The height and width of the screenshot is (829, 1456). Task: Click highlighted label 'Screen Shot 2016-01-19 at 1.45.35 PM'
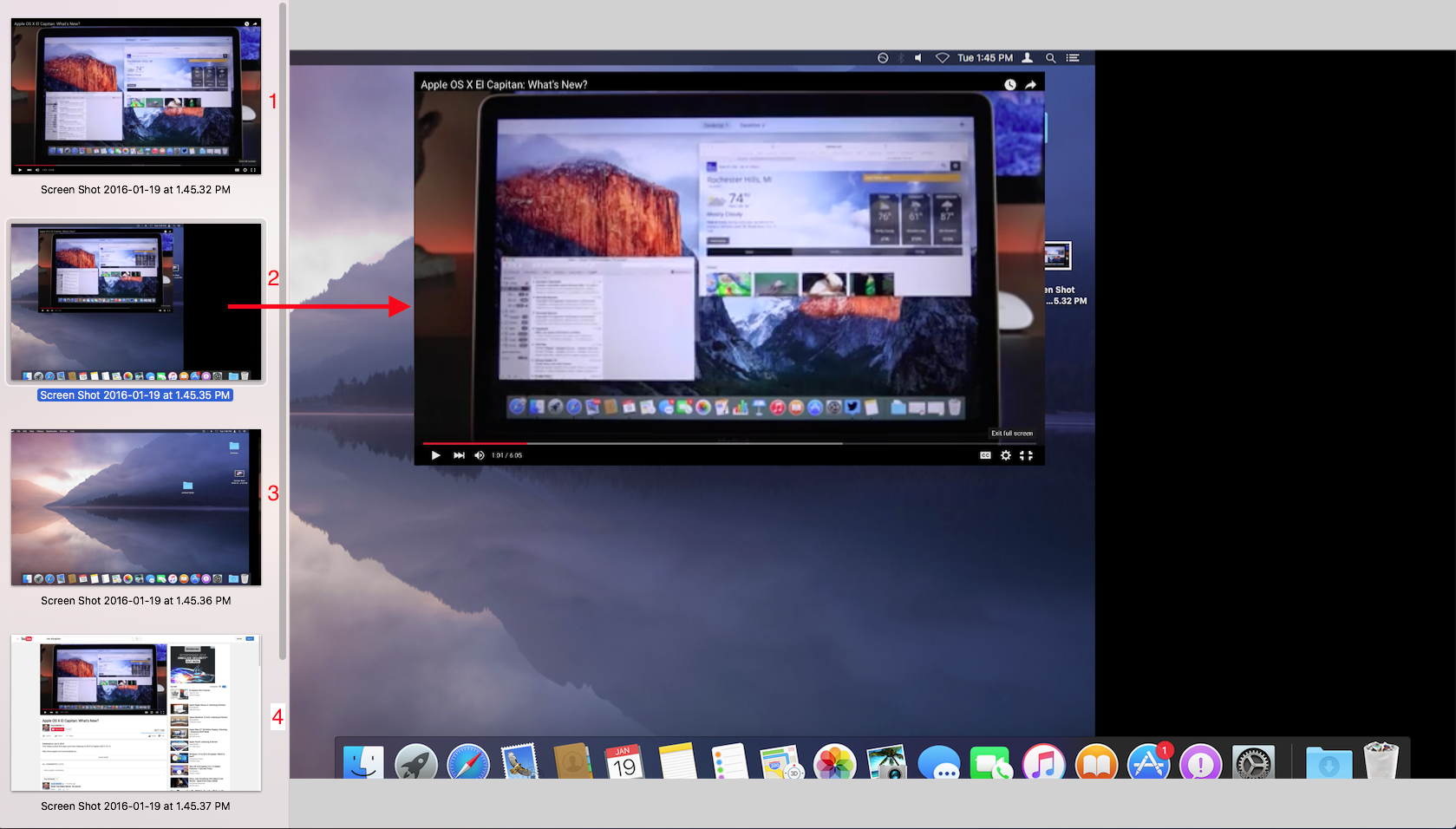(136, 395)
